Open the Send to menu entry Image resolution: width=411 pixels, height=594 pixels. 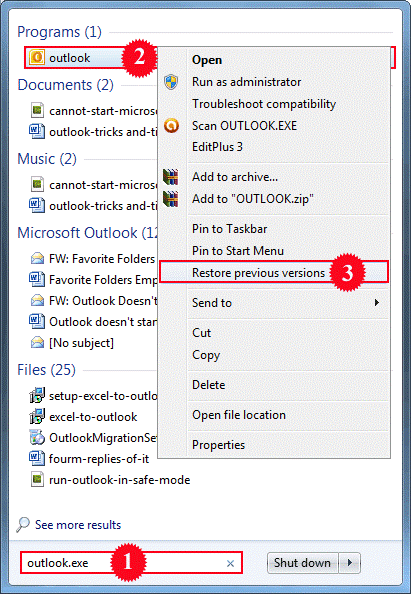(212, 303)
